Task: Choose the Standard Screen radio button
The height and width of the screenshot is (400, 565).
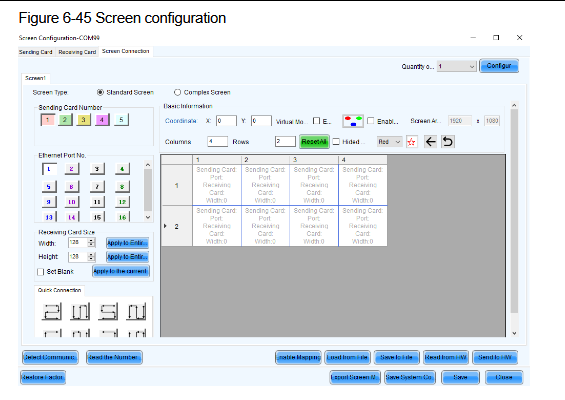Action: tap(101, 92)
